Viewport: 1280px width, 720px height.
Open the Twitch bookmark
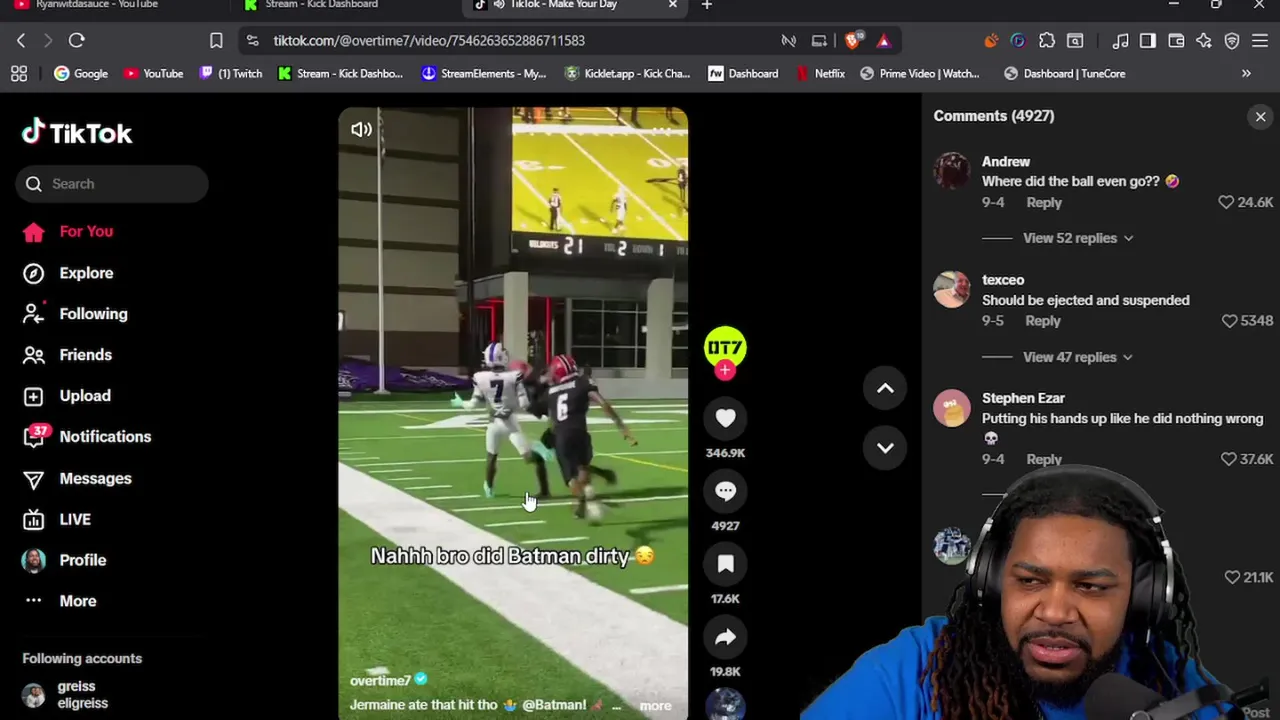click(230, 73)
